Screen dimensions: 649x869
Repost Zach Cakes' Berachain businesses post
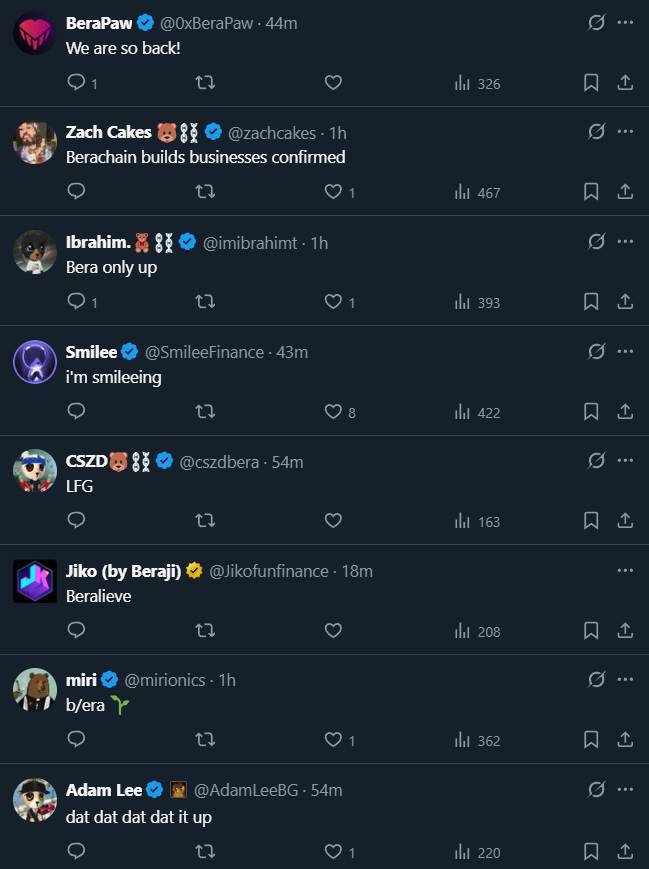pos(205,192)
